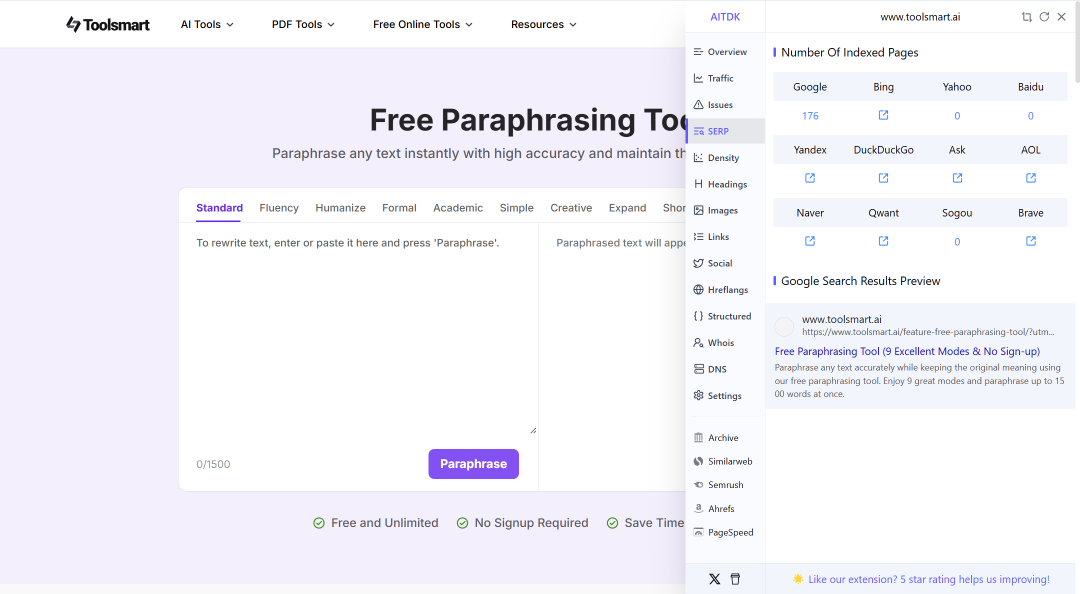Select the Standard paraphrasing mode tab
Image resolution: width=1080 pixels, height=594 pixels.
pos(219,207)
